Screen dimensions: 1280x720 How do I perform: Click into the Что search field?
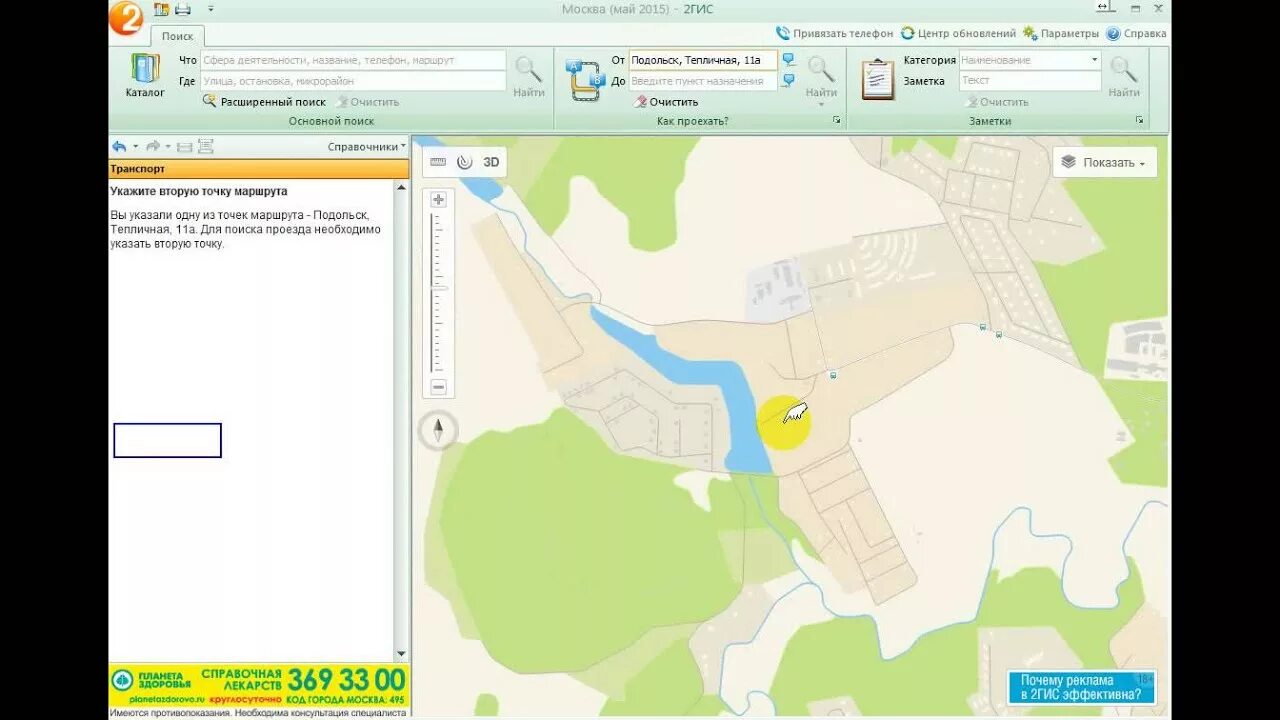pos(353,60)
